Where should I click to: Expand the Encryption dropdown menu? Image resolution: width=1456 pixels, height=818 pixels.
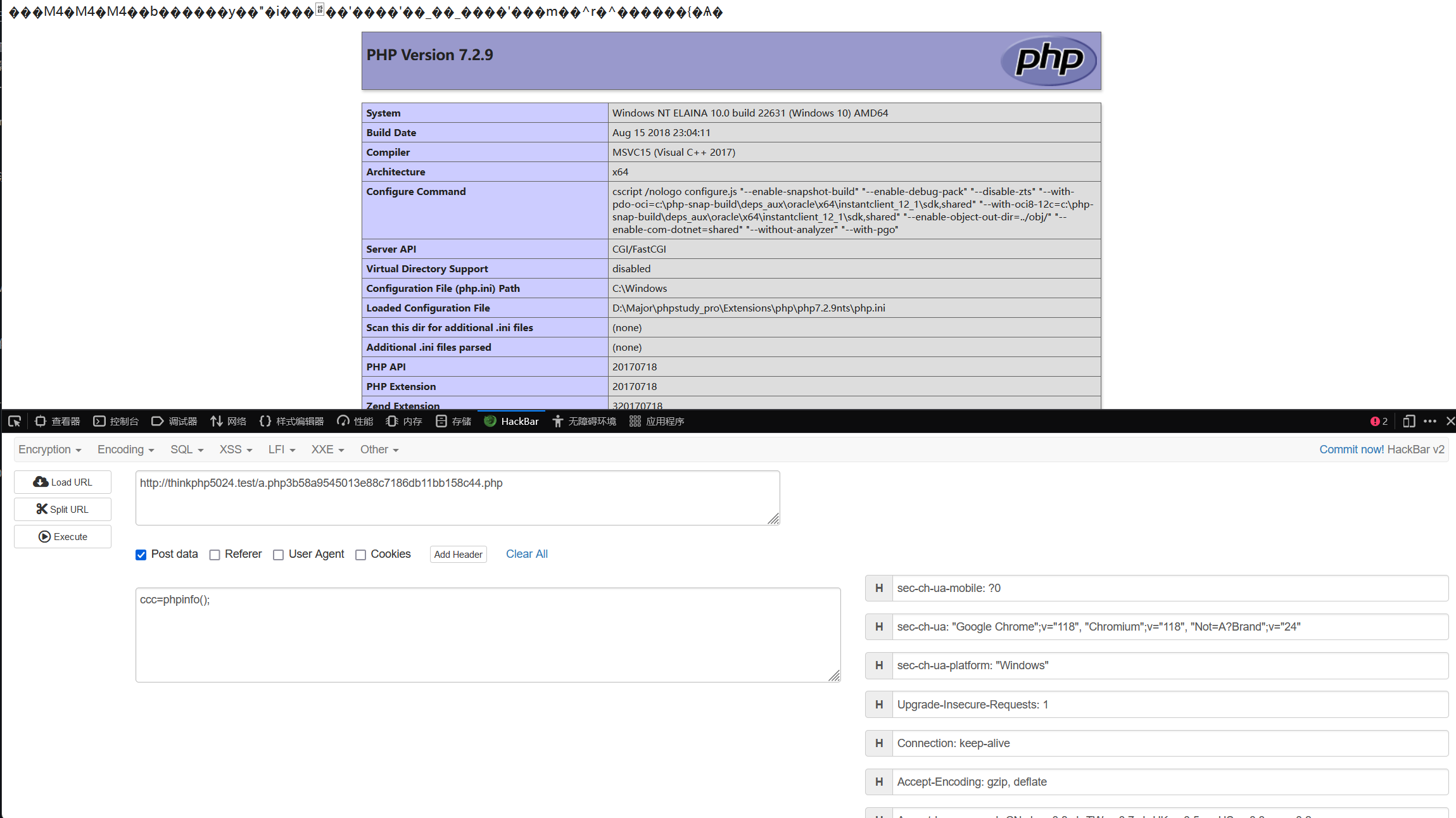pyautogui.click(x=49, y=450)
